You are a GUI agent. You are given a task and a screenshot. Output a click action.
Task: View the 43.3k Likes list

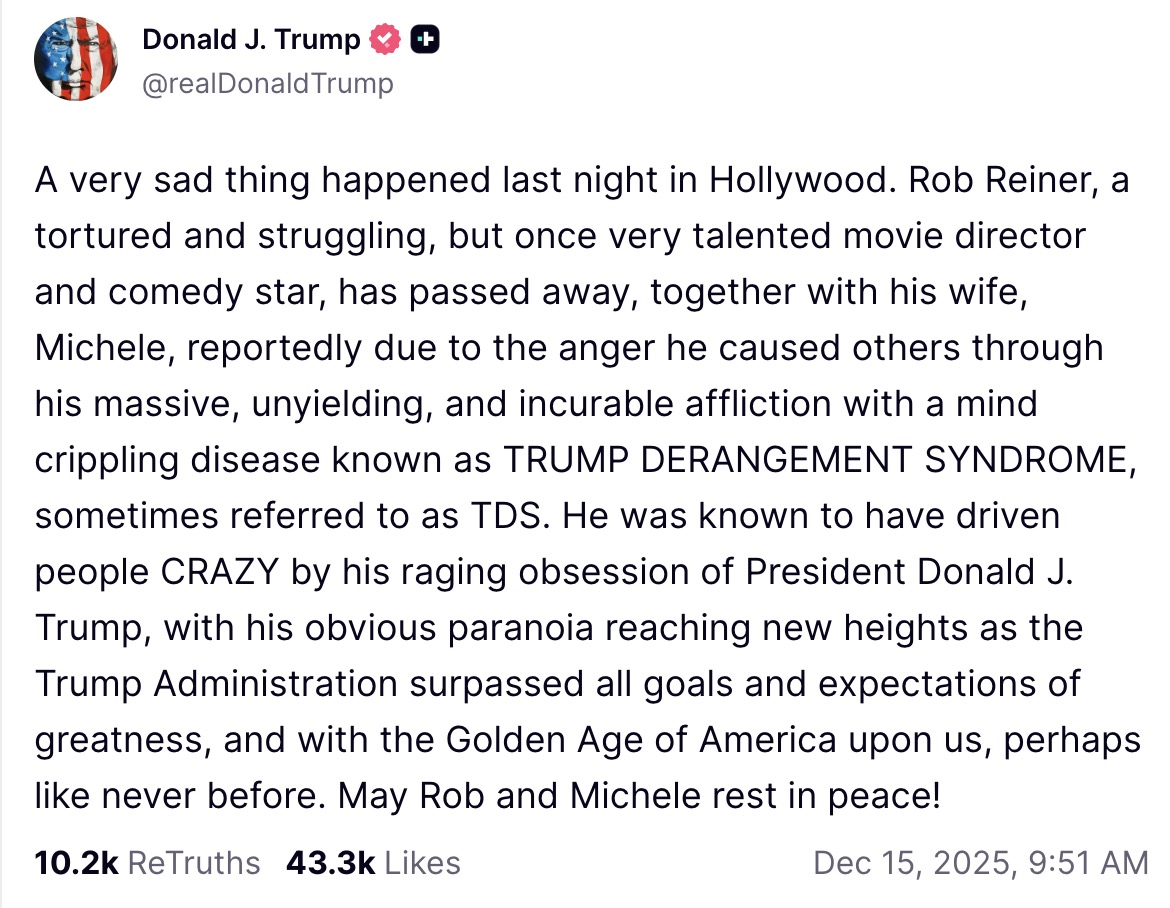coord(373,862)
